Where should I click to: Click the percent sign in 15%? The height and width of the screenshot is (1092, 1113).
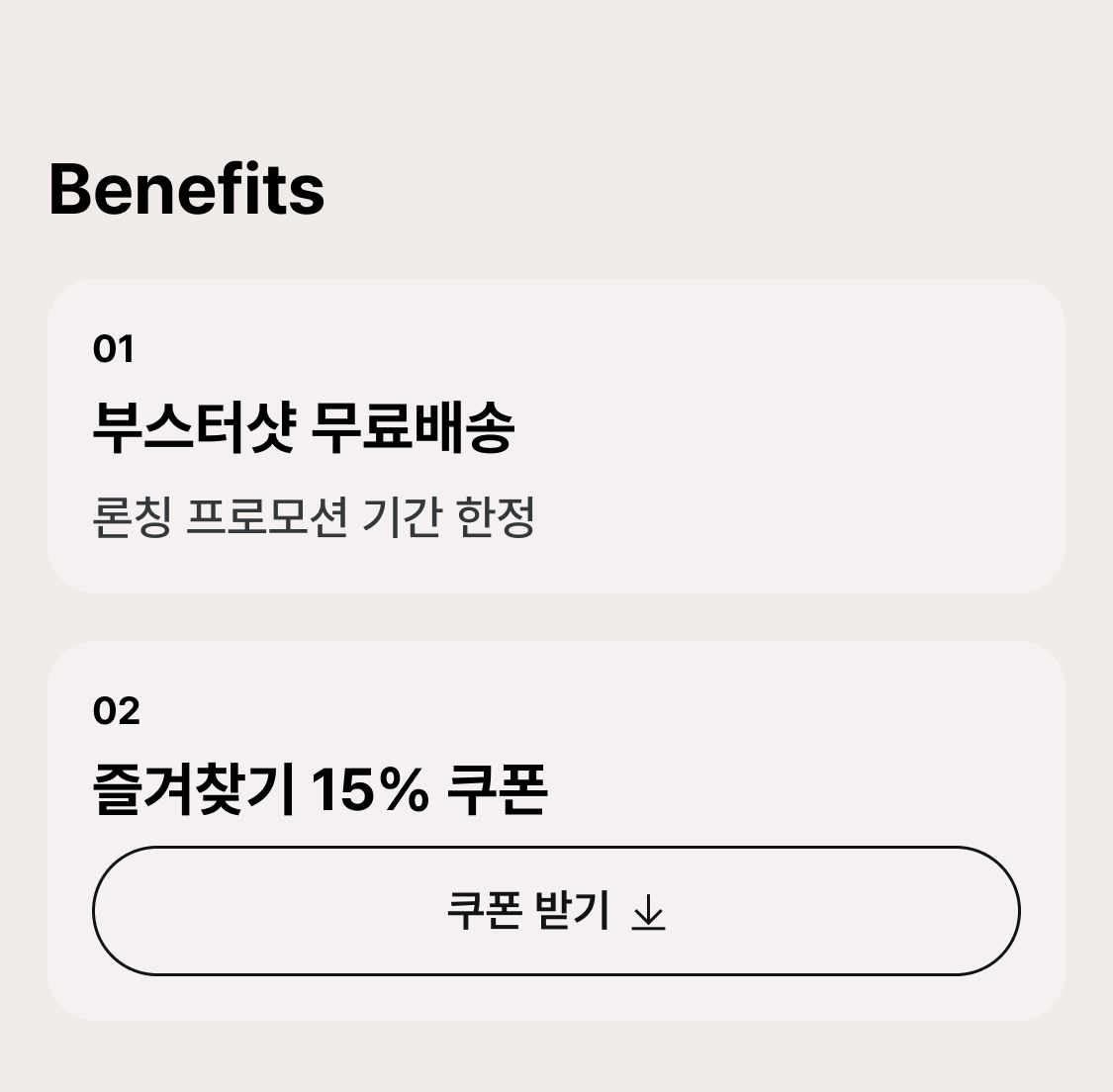click(x=403, y=789)
